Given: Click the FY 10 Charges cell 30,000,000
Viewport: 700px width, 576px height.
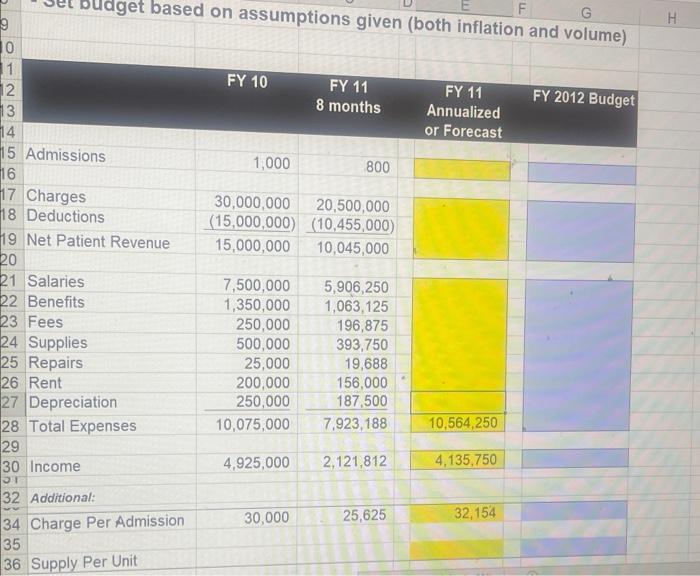Looking at the screenshot, I should point(252,202).
